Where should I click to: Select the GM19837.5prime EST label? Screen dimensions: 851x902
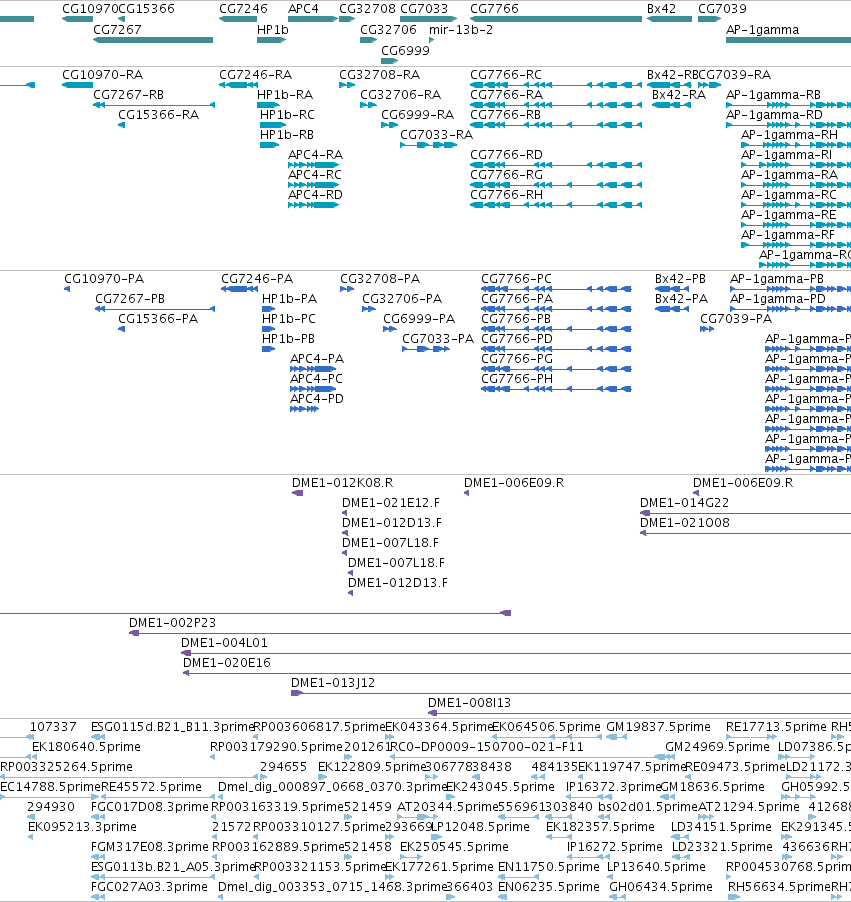(659, 727)
